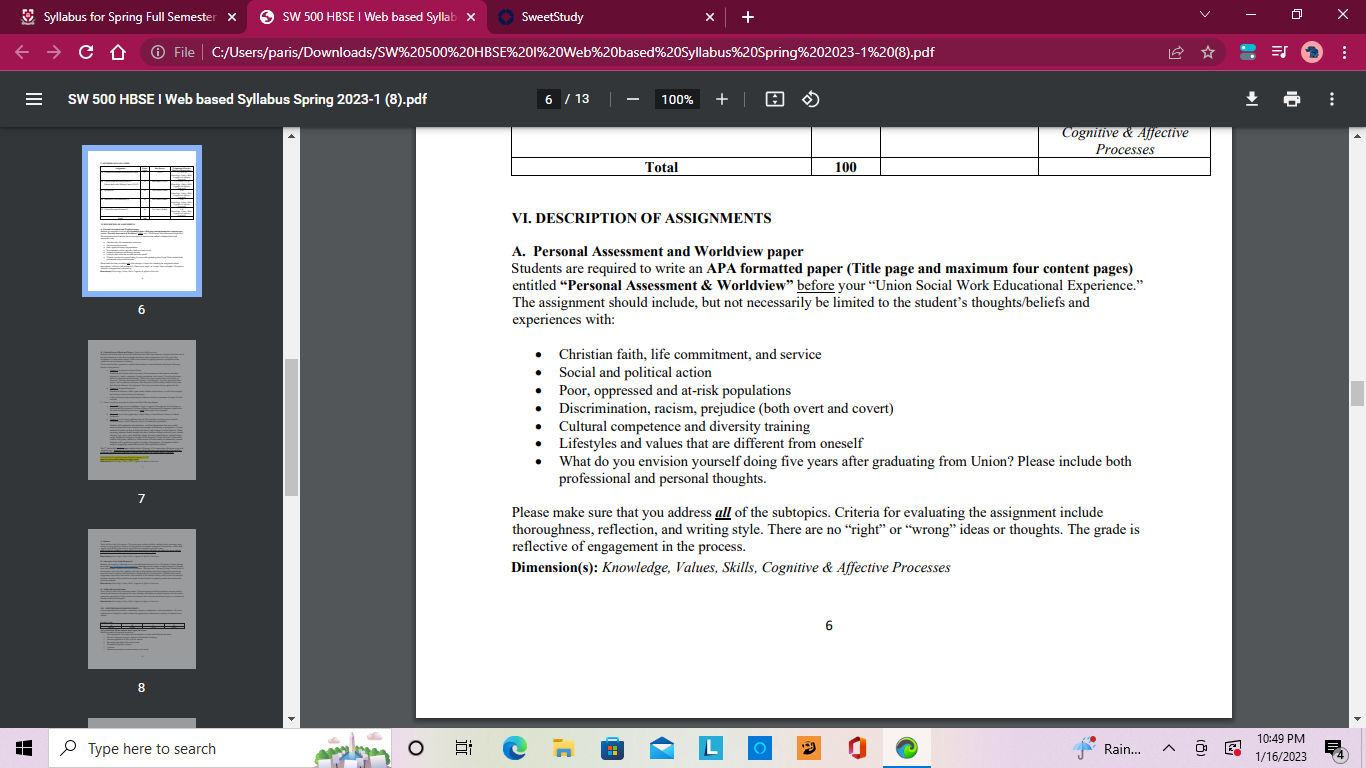Select page 8 thumbnail in sidebar
Screen dimensions: 1366x768
click(x=142, y=599)
